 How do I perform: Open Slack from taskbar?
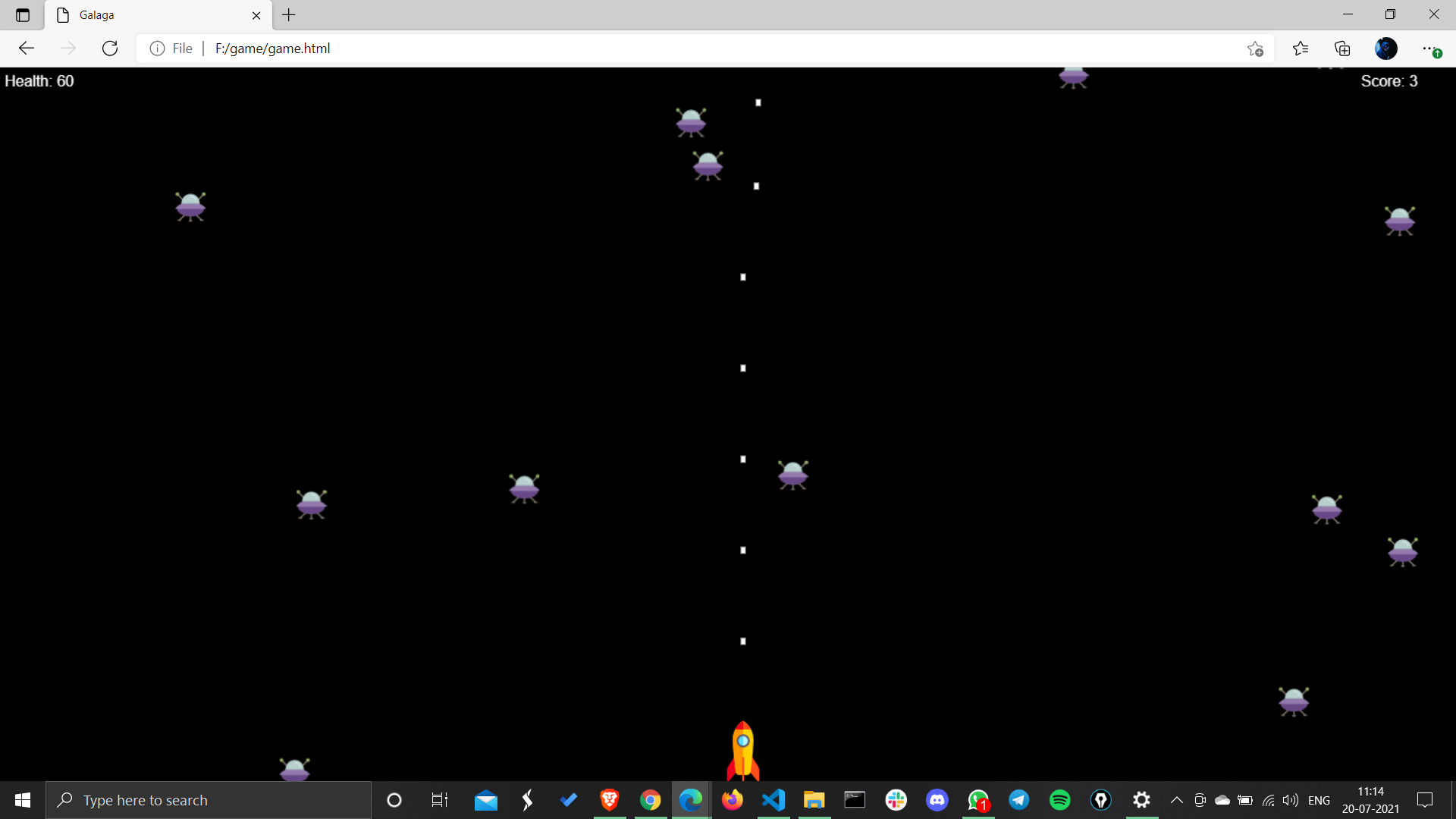point(896,800)
